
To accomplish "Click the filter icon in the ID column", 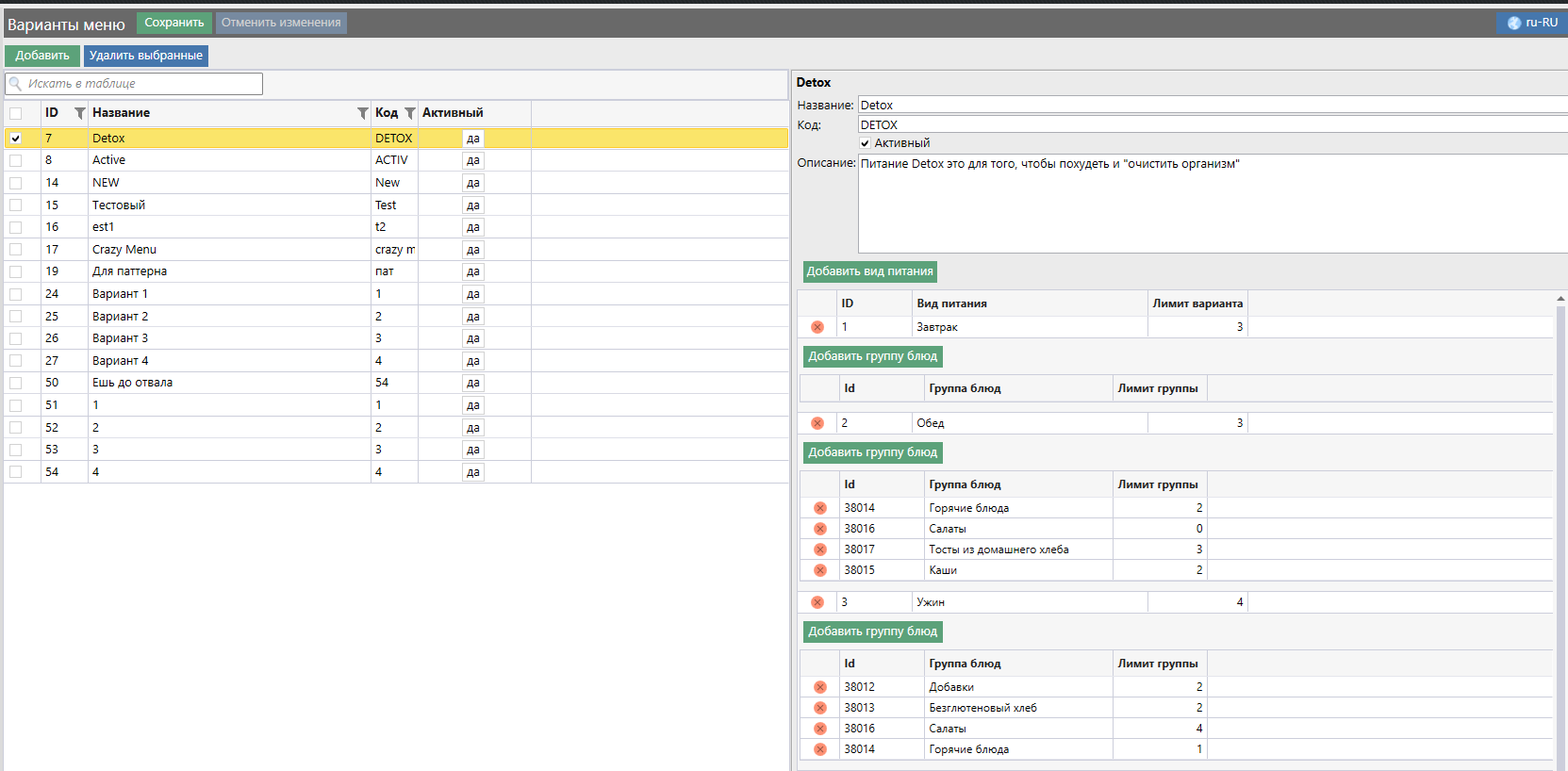I will tap(80, 113).
